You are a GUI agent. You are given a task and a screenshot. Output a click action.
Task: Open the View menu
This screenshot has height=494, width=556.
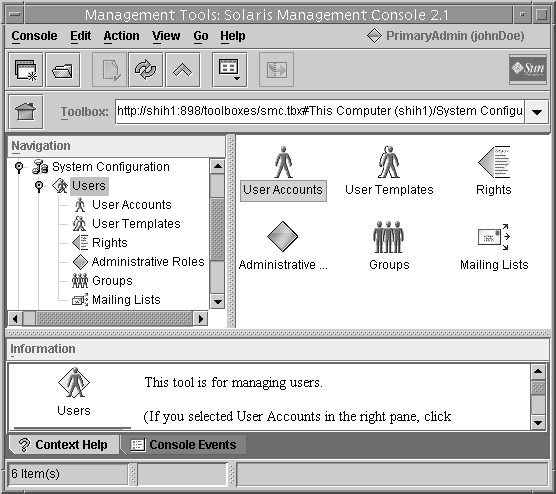166,36
